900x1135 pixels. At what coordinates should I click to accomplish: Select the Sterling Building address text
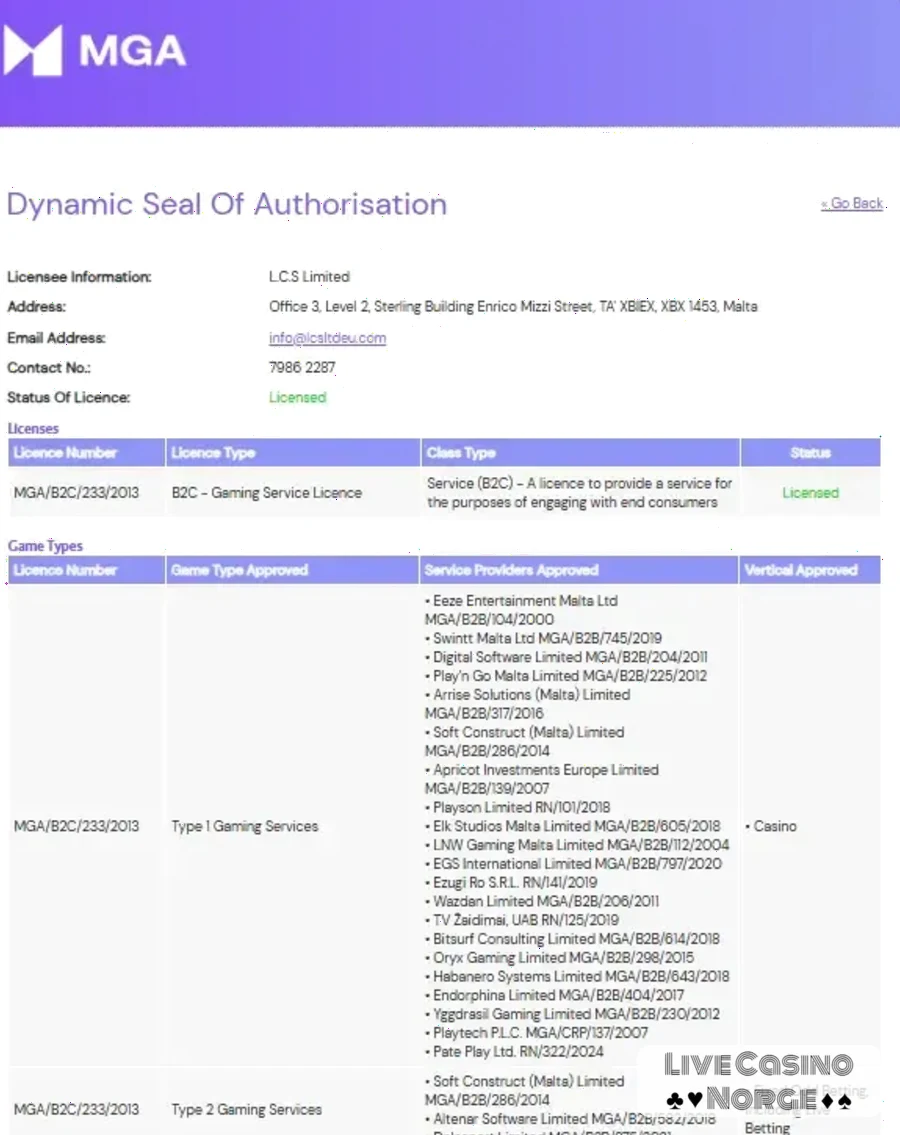(x=513, y=306)
